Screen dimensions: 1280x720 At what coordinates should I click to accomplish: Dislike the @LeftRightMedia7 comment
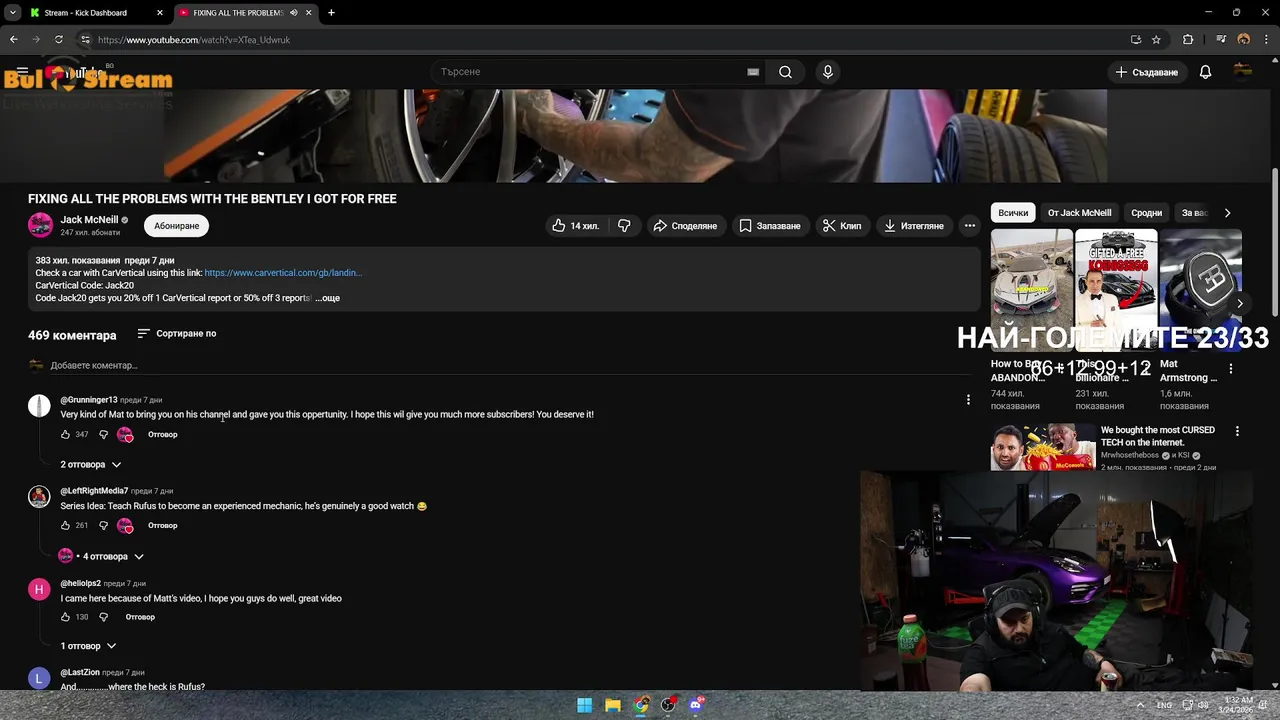(x=103, y=525)
